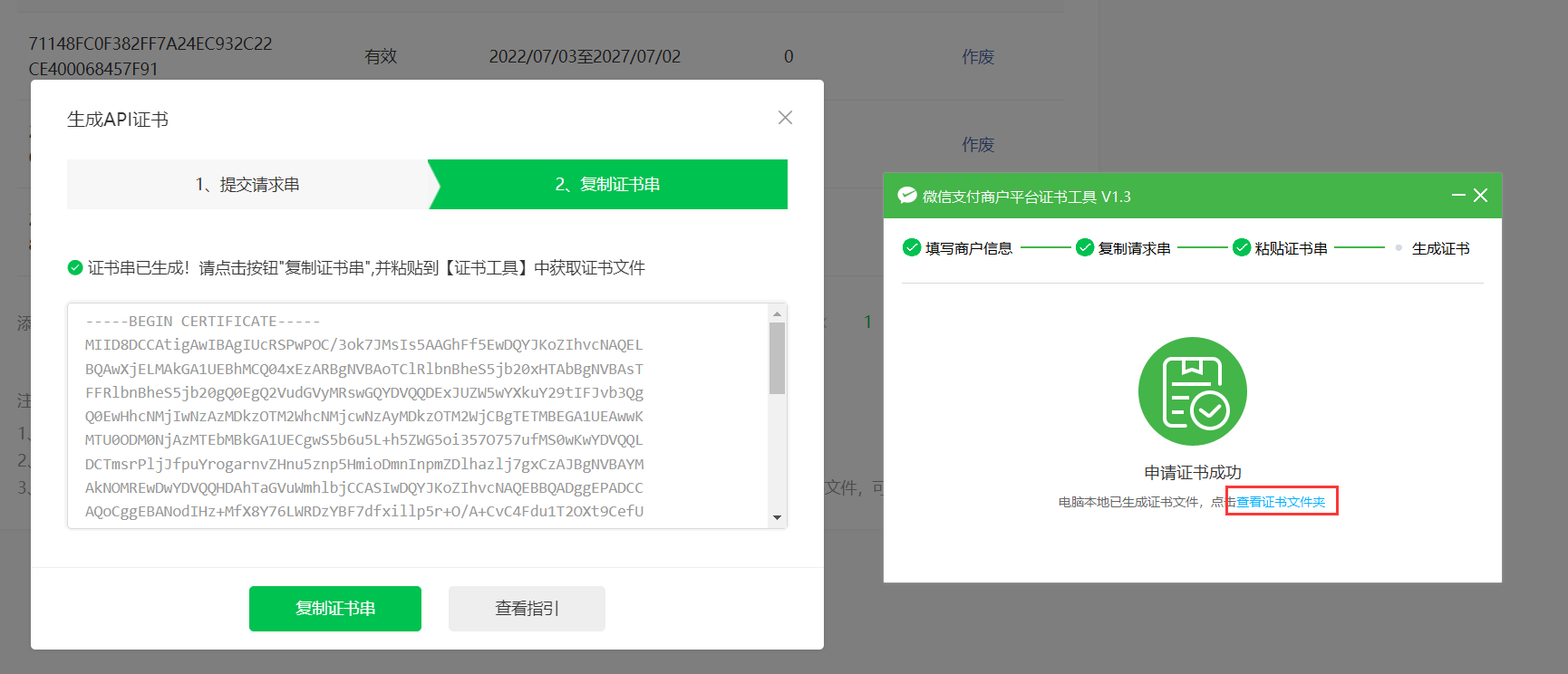Click the 复制请求串 step check icon

[1085, 247]
